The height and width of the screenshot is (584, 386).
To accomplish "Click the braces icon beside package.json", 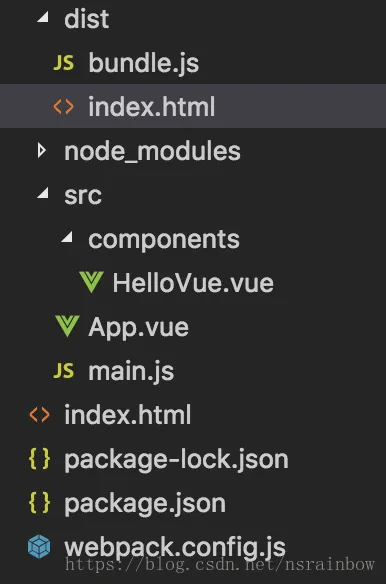I will [39, 502].
